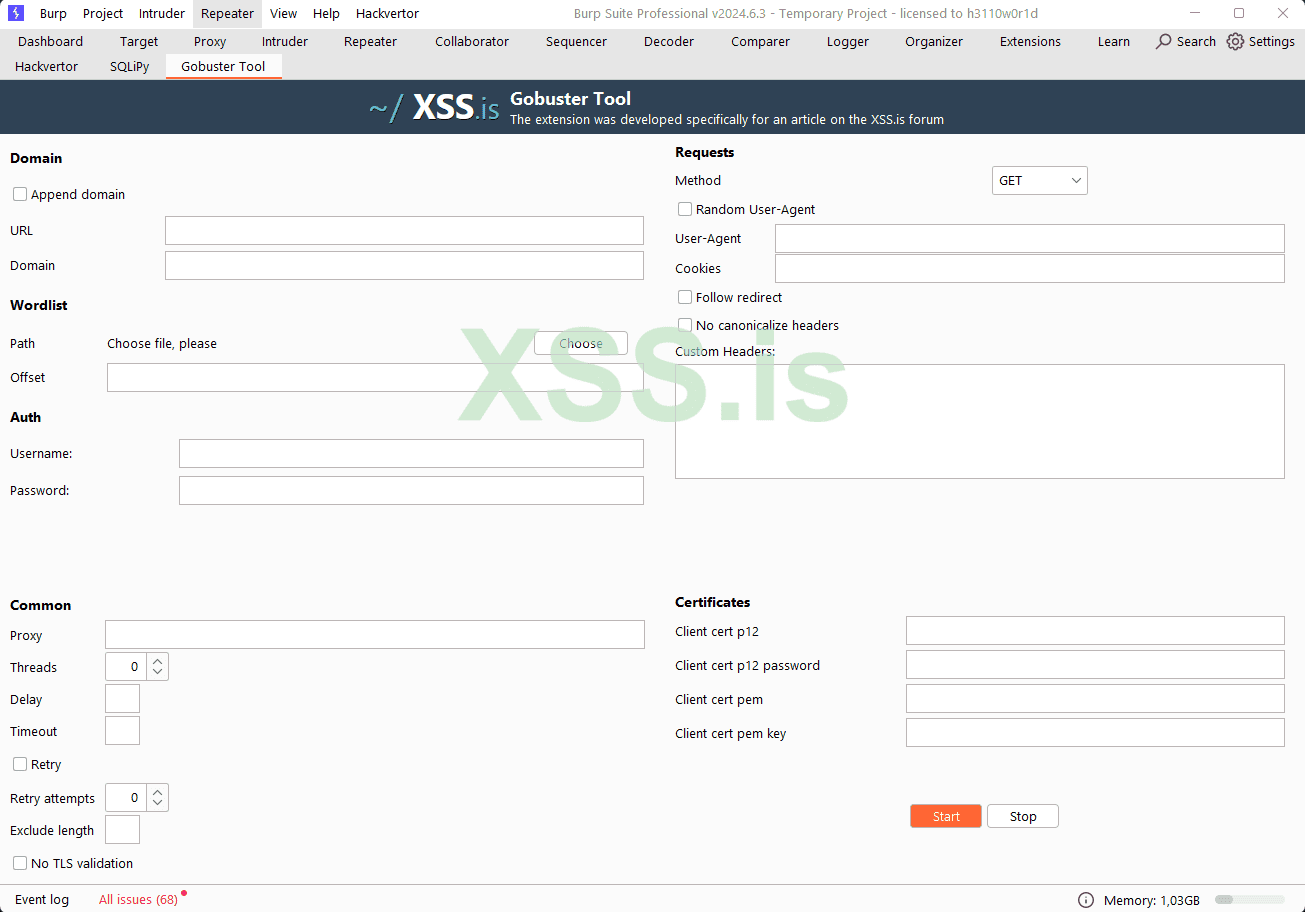Click Choose to select wordlist file
The image size is (1305, 912).
click(x=581, y=343)
